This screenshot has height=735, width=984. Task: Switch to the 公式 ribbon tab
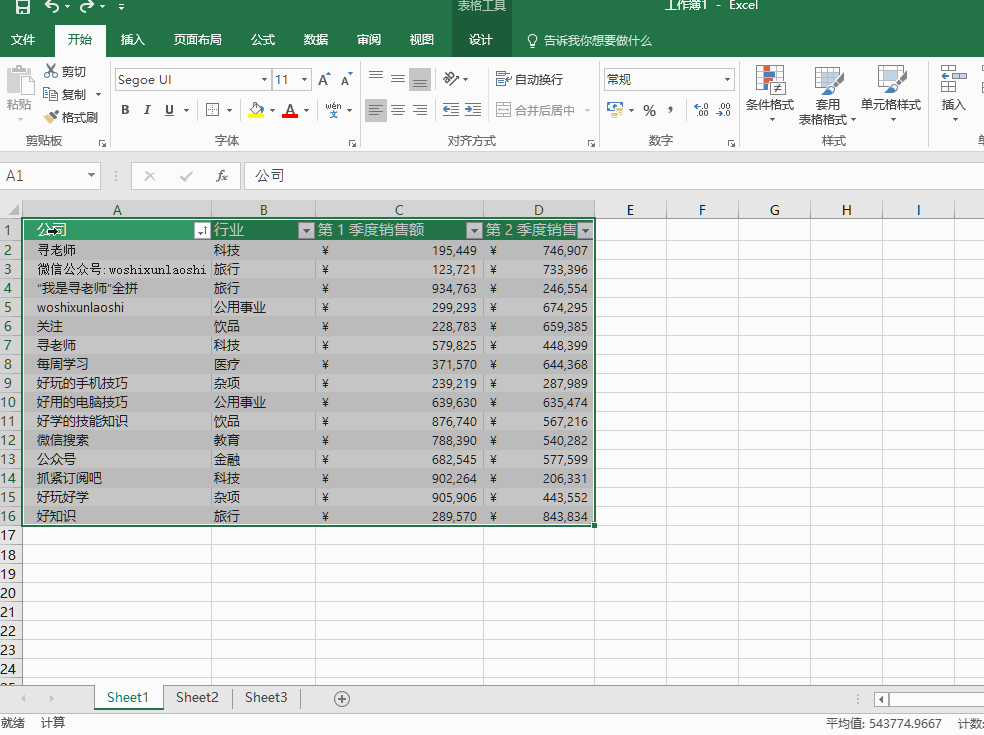click(x=263, y=40)
